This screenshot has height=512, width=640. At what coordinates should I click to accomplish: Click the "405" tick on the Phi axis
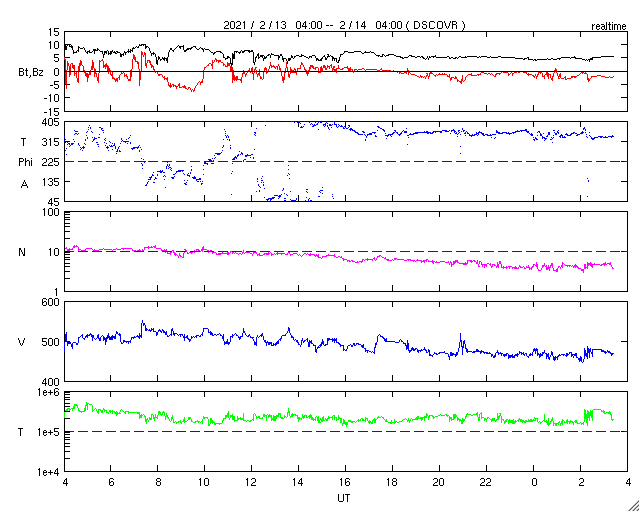point(52,122)
